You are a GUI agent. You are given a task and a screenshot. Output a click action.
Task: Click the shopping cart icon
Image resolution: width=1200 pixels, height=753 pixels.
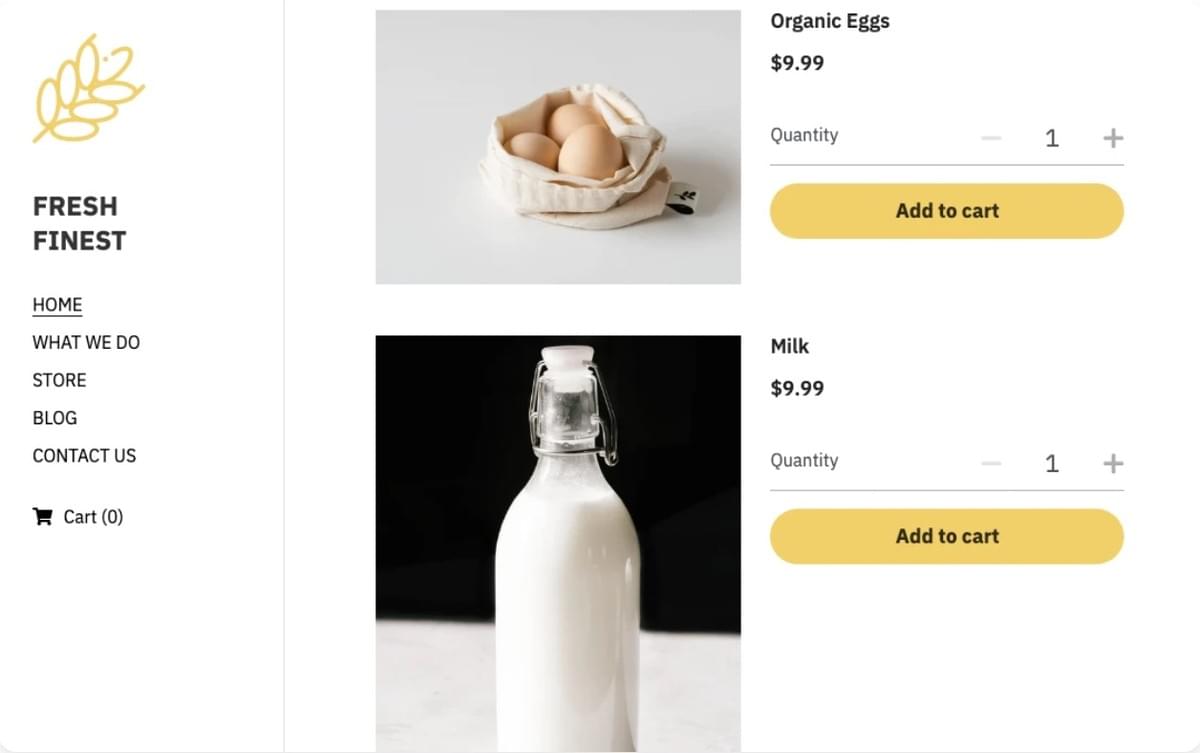42,517
